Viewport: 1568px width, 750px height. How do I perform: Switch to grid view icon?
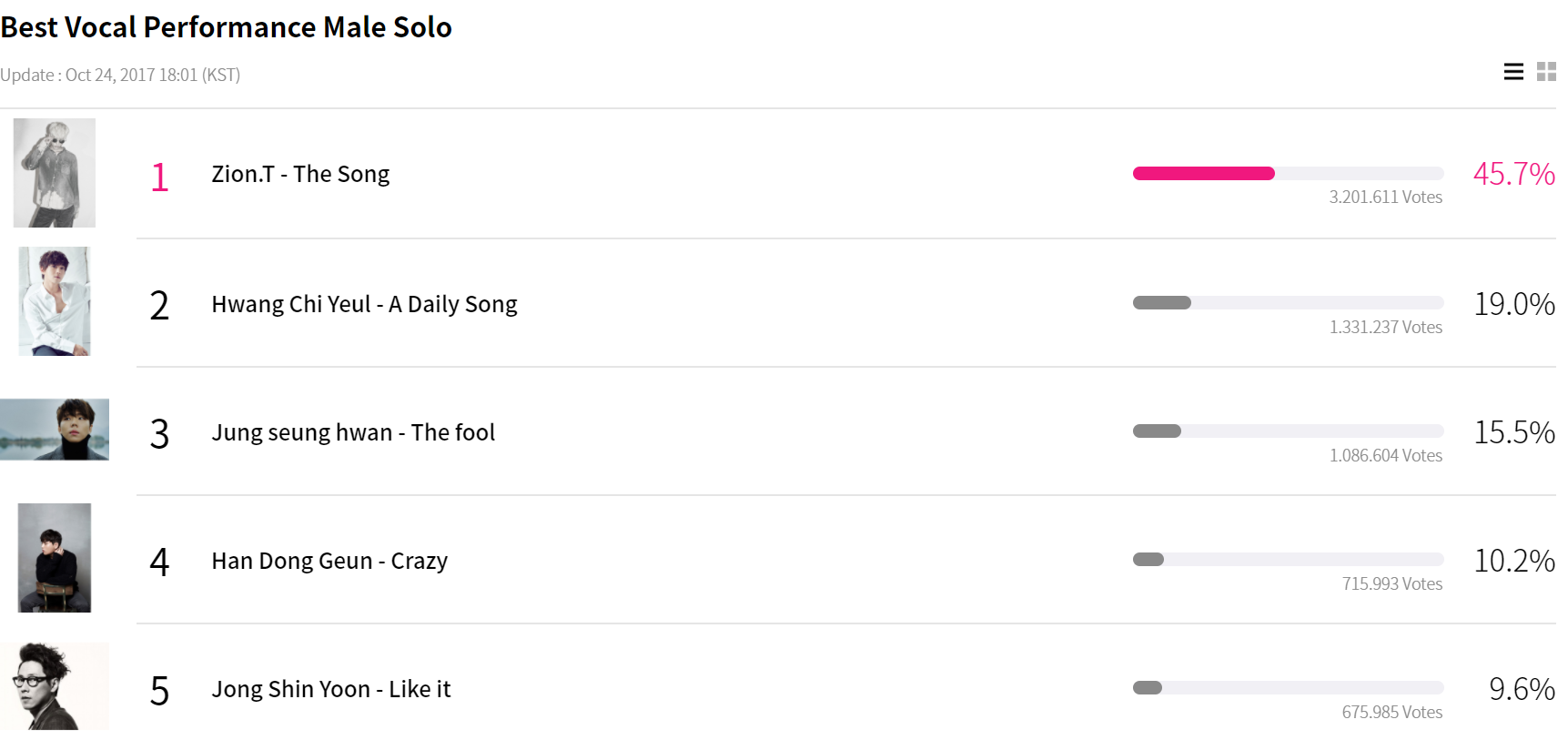click(1546, 72)
